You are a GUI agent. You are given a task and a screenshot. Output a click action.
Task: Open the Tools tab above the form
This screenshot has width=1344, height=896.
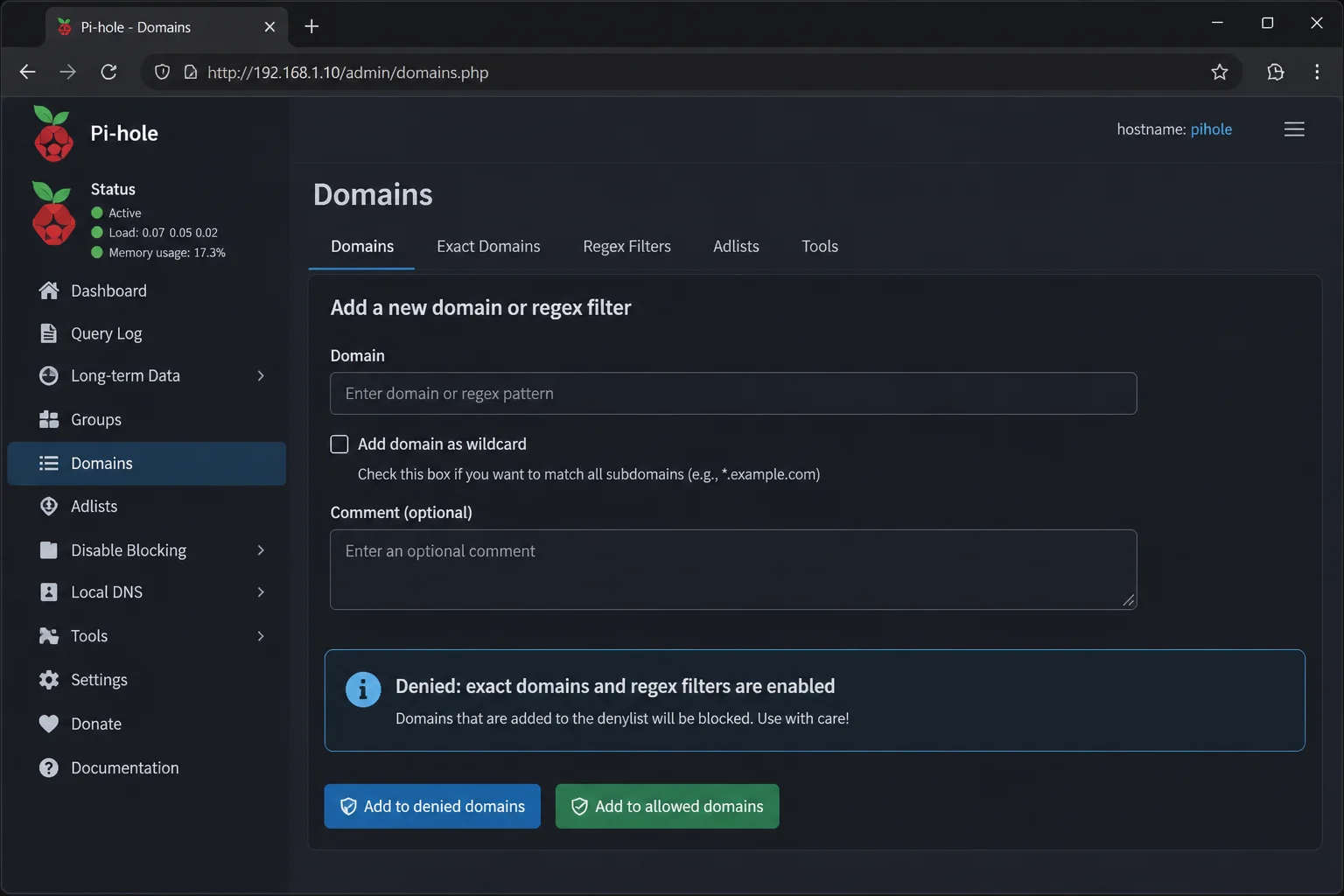[x=820, y=247]
